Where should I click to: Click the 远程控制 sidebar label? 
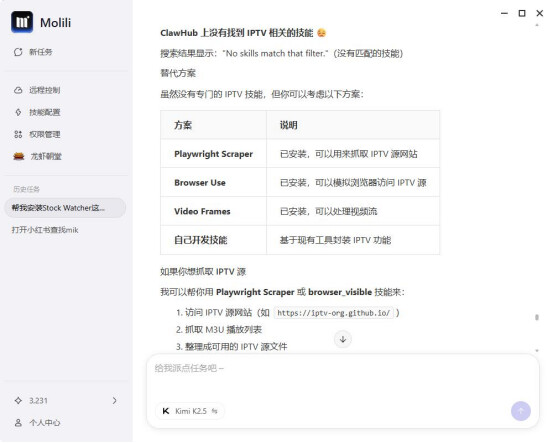pos(45,90)
